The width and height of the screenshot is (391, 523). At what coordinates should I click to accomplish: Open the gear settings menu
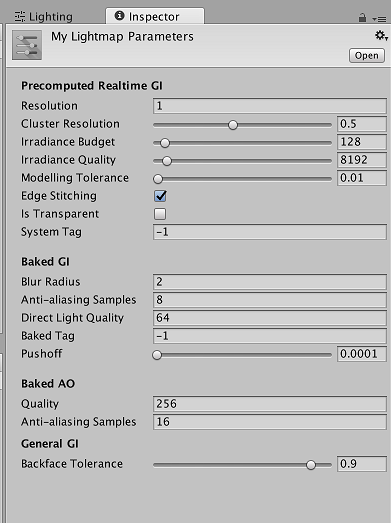coord(381,35)
